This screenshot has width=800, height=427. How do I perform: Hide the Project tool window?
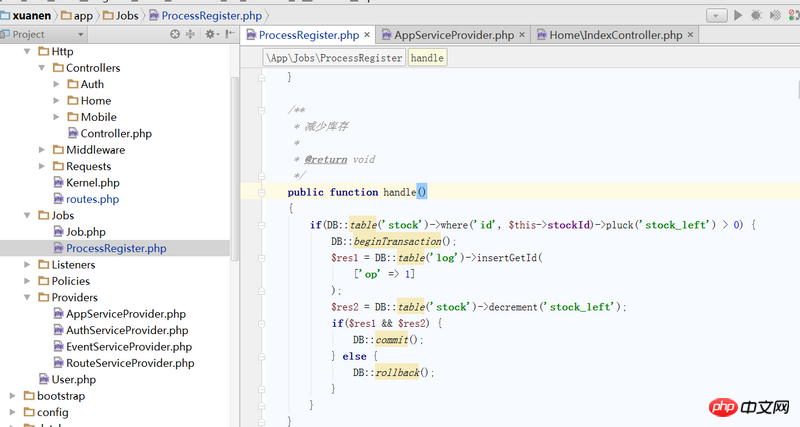click(228, 34)
